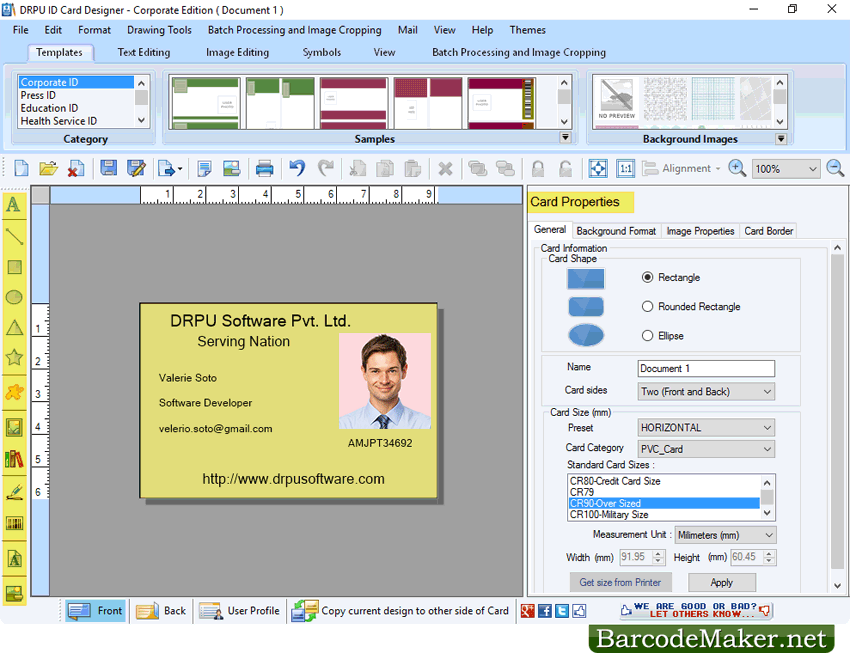Switch to the Symbols tab
The height and width of the screenshot is (653, 850).
tap(321, 53)
